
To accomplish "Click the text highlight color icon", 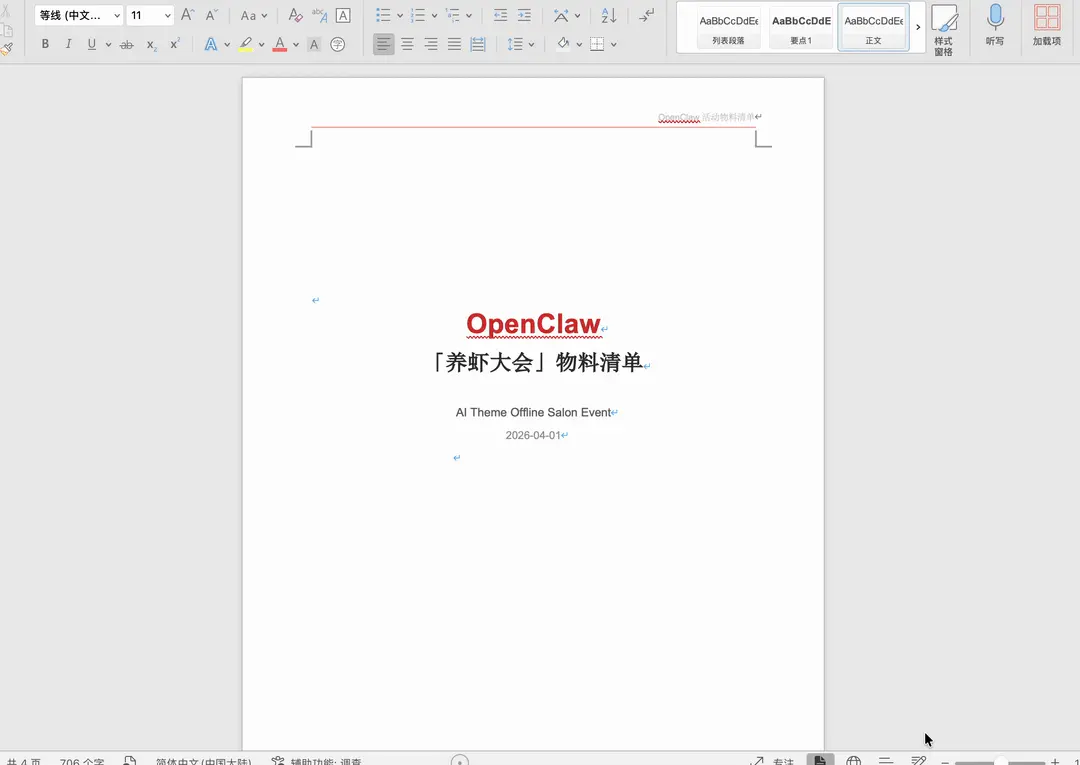I will pos(247,44).
